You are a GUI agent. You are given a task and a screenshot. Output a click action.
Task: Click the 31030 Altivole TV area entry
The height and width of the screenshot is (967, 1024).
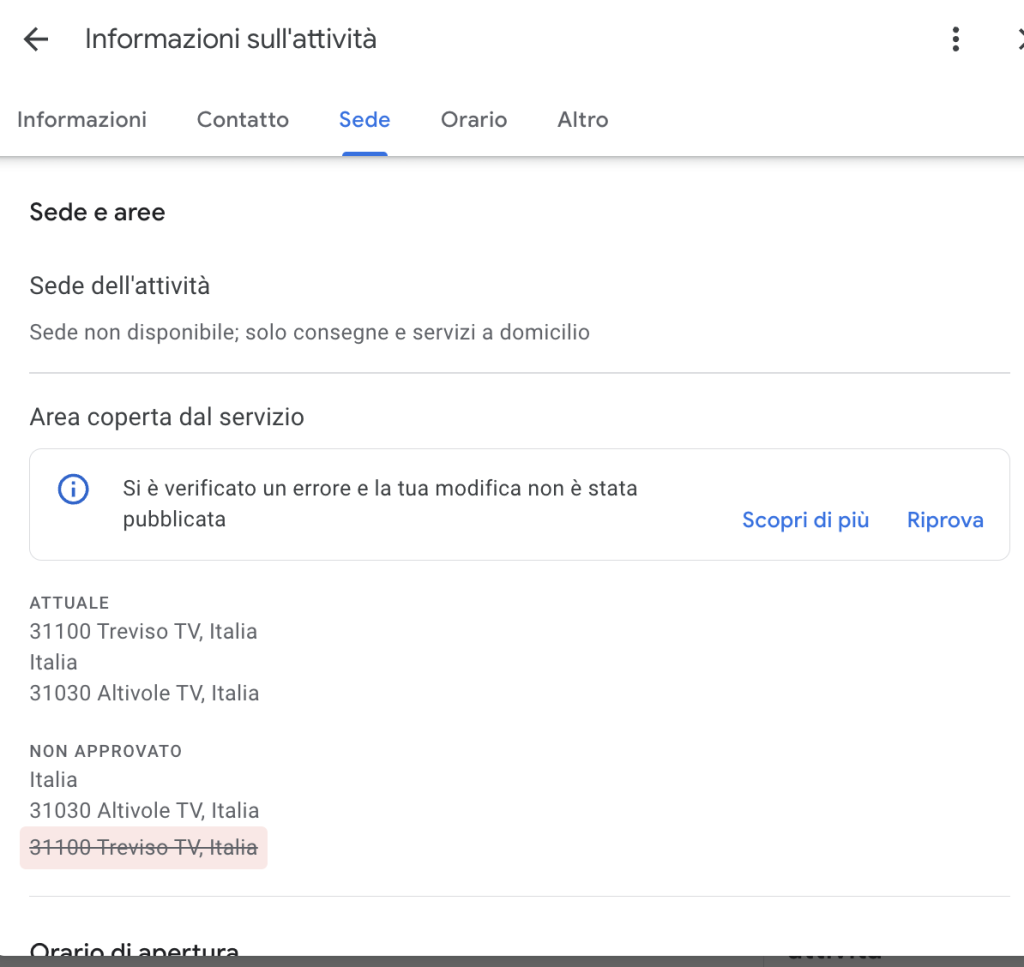pos(146,692)
